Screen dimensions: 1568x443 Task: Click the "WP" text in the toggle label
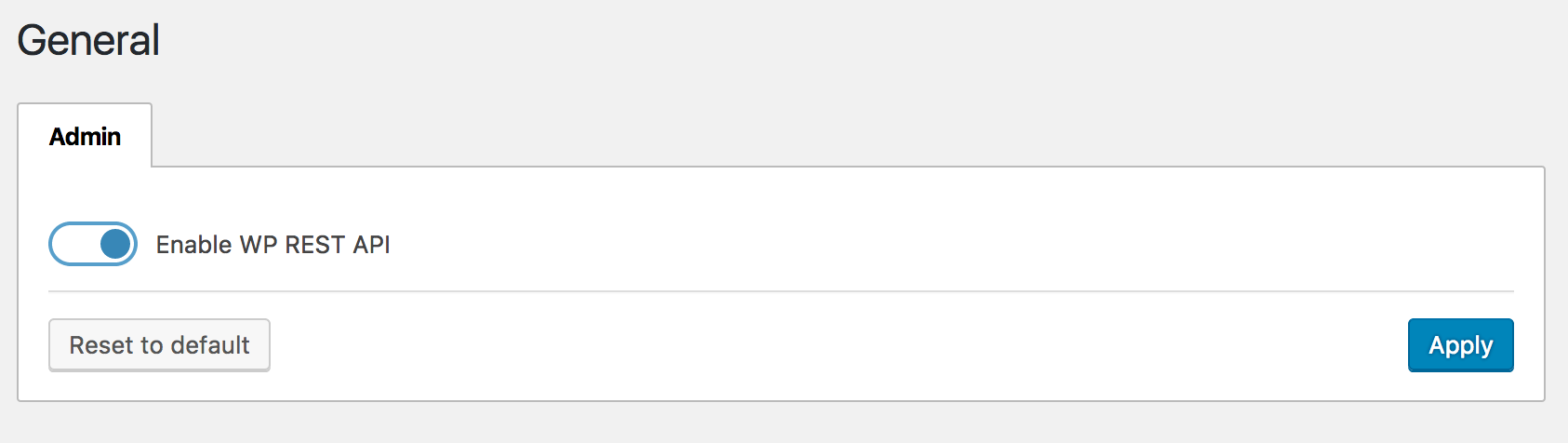point(258,245)
